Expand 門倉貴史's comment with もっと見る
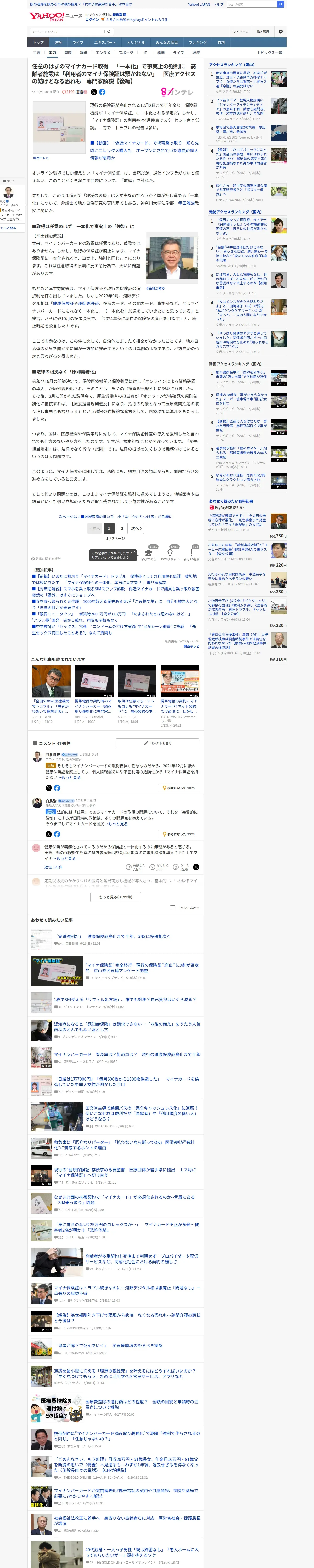314x1568 pixels. tap(71, 777)
